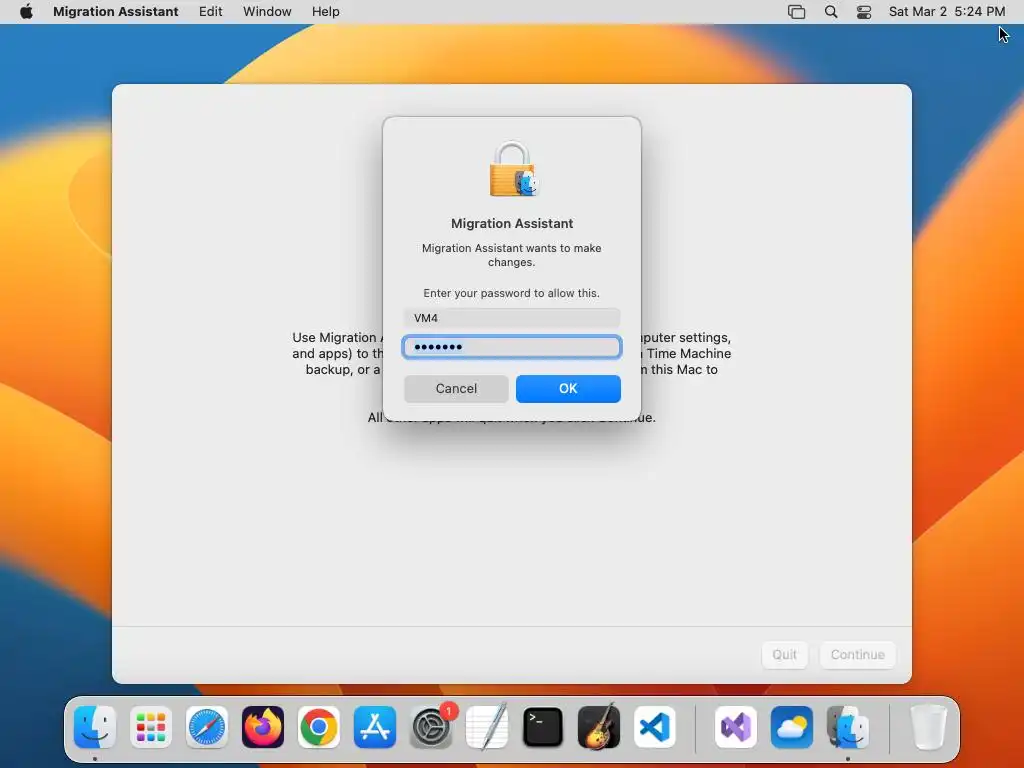This screenshot has width=1024, height=768.
Task: Click the VM4 username field
Action: pyautogui.click(x=512, y=318)
